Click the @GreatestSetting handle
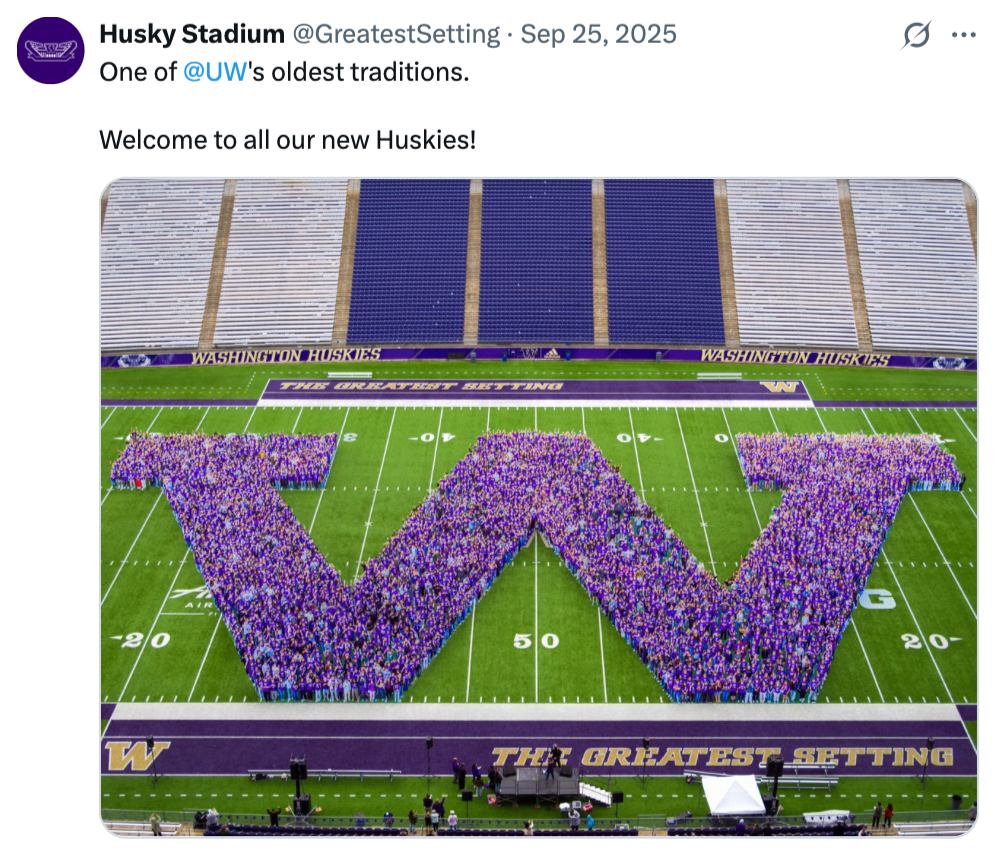 (396, 34)
